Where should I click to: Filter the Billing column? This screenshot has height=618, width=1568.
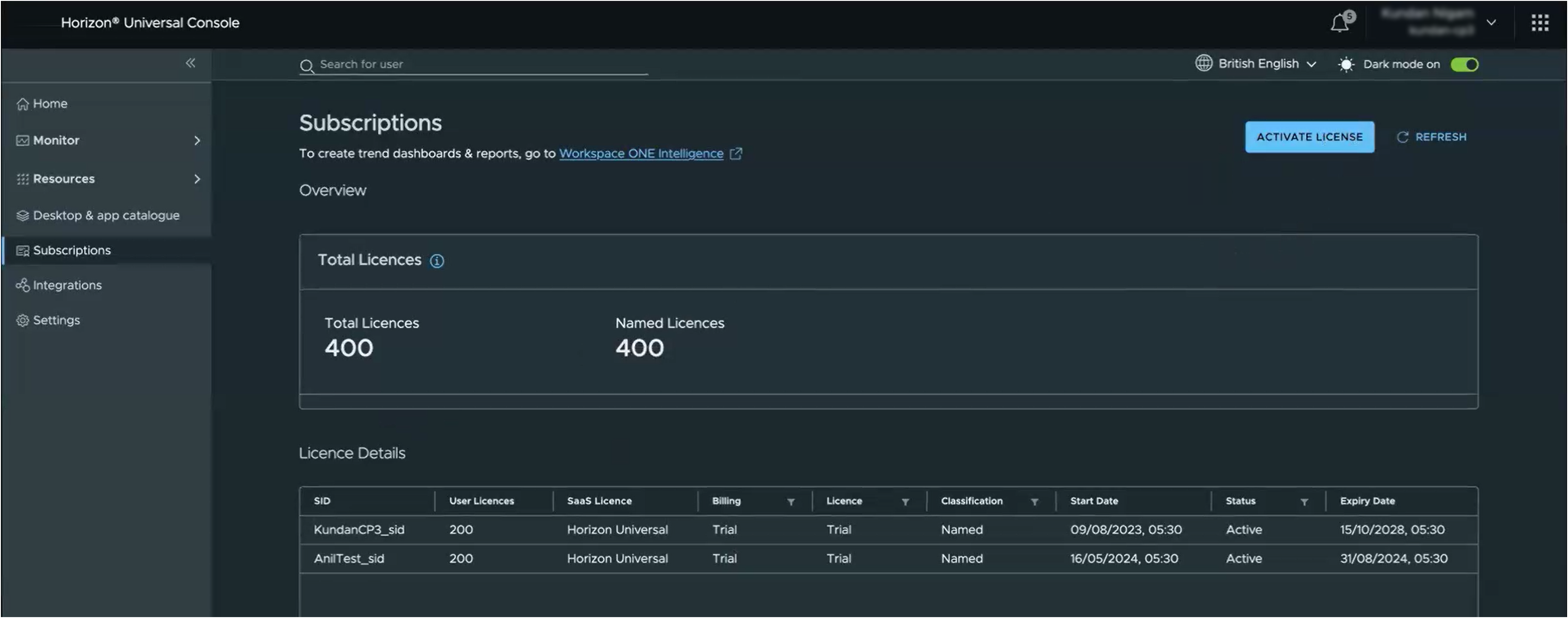791,502
